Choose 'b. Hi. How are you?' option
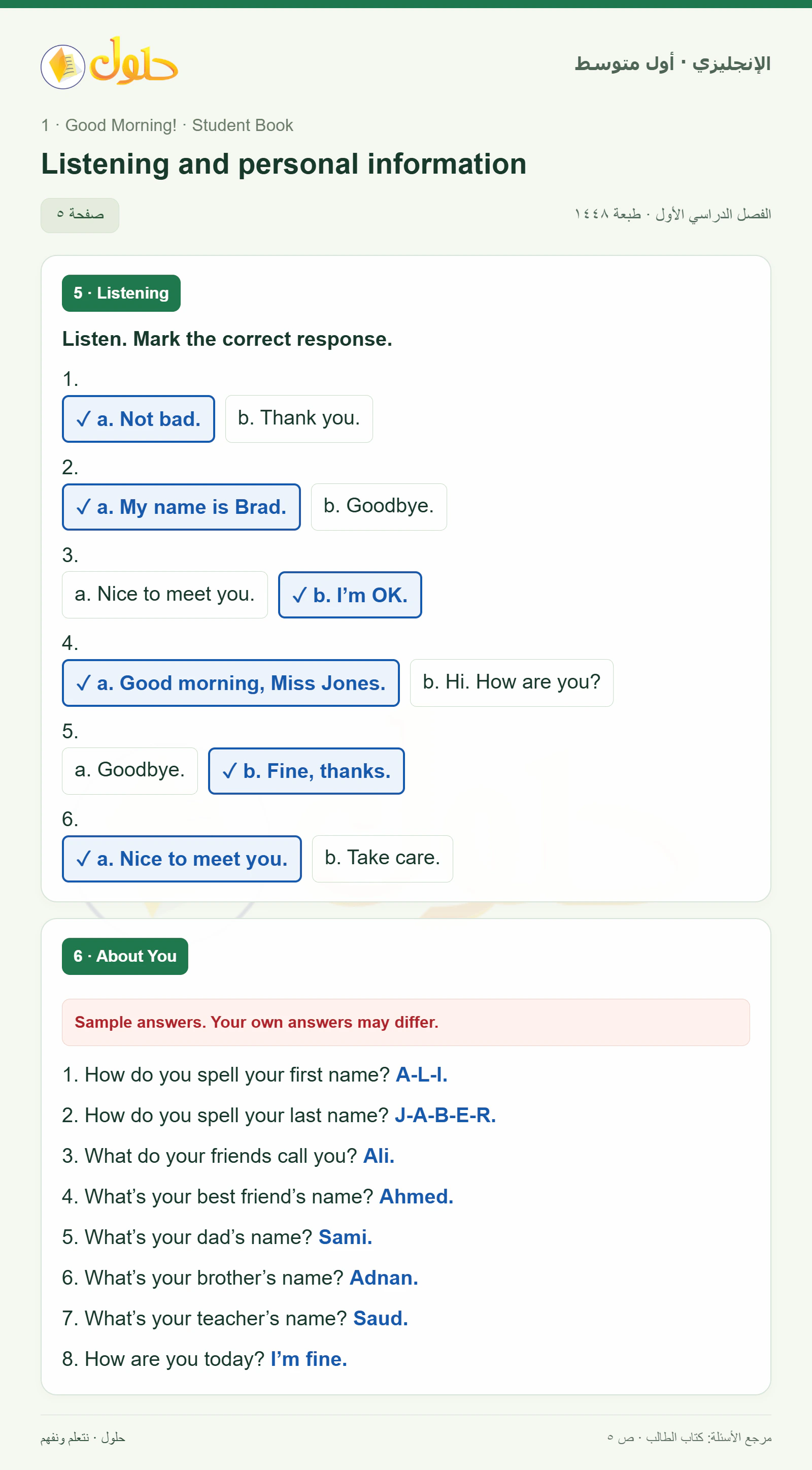 click(x=512, y=682)
